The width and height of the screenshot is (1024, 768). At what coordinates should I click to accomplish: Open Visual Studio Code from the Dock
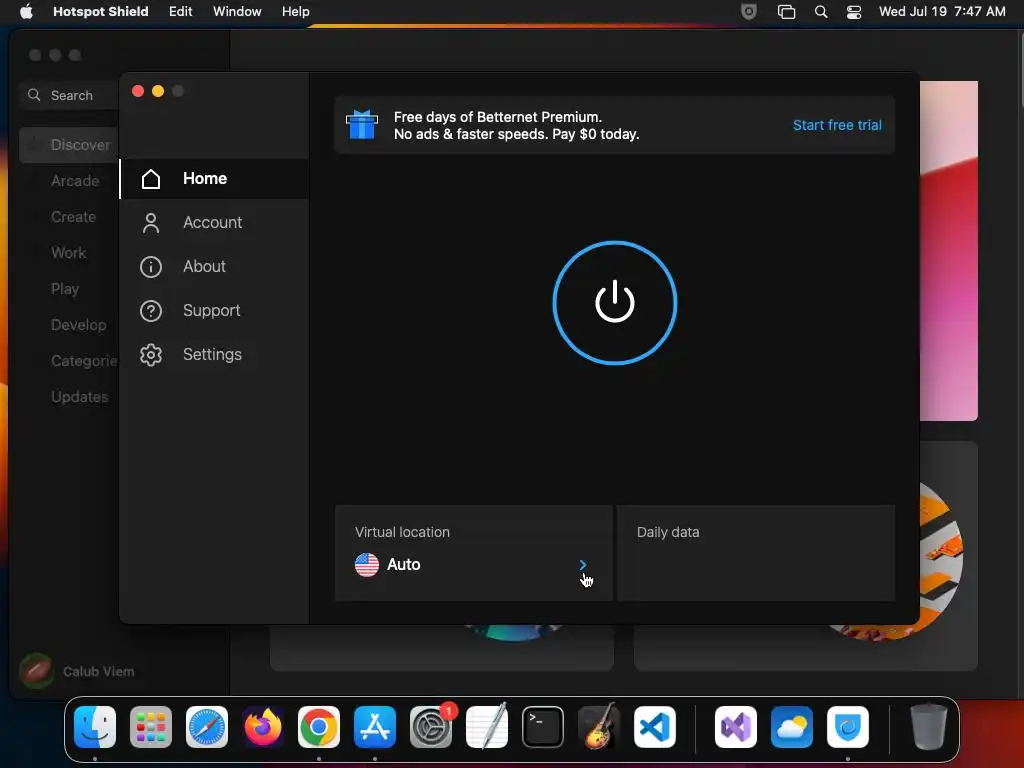click(x=655, y=727)
